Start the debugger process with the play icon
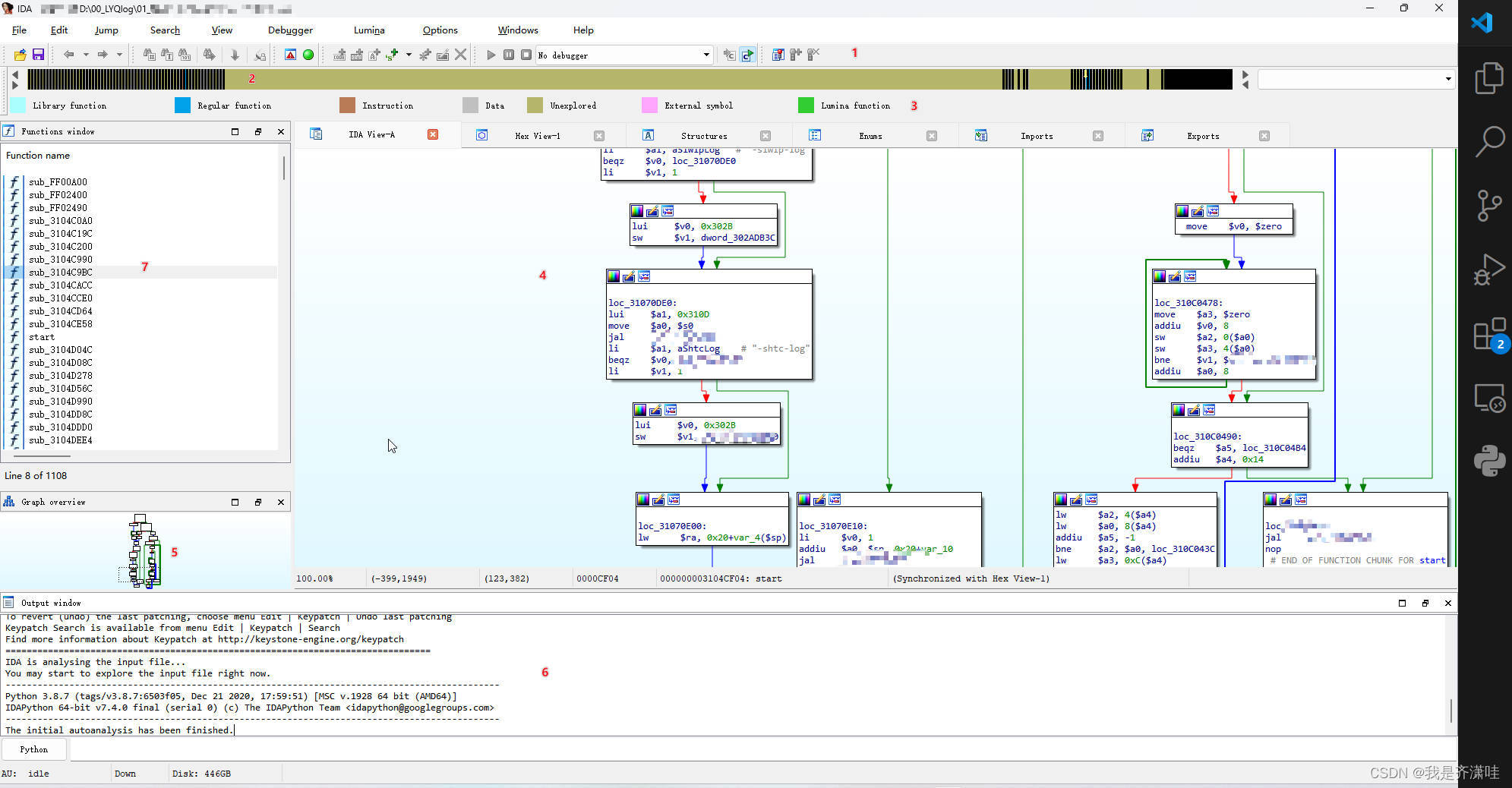 tap(491, 55)
